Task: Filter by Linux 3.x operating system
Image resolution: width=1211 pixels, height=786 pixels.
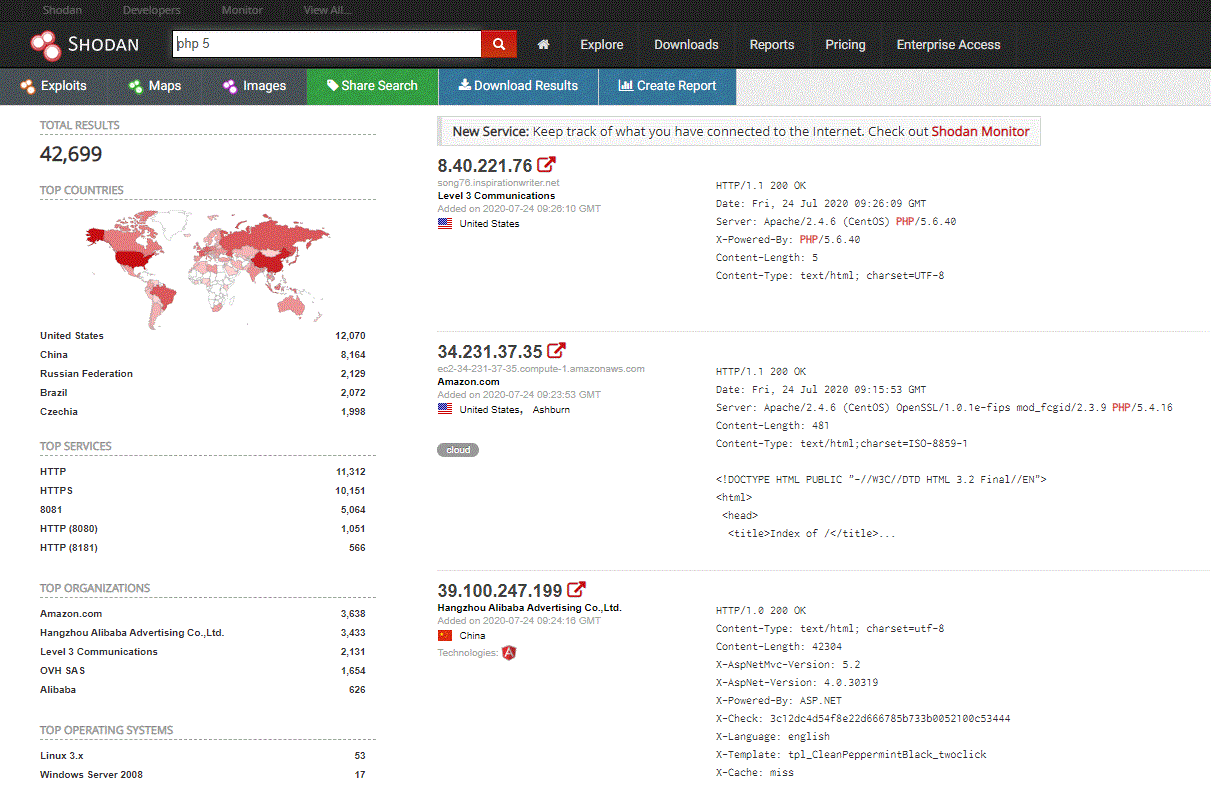Action: (x=63, y=756)
